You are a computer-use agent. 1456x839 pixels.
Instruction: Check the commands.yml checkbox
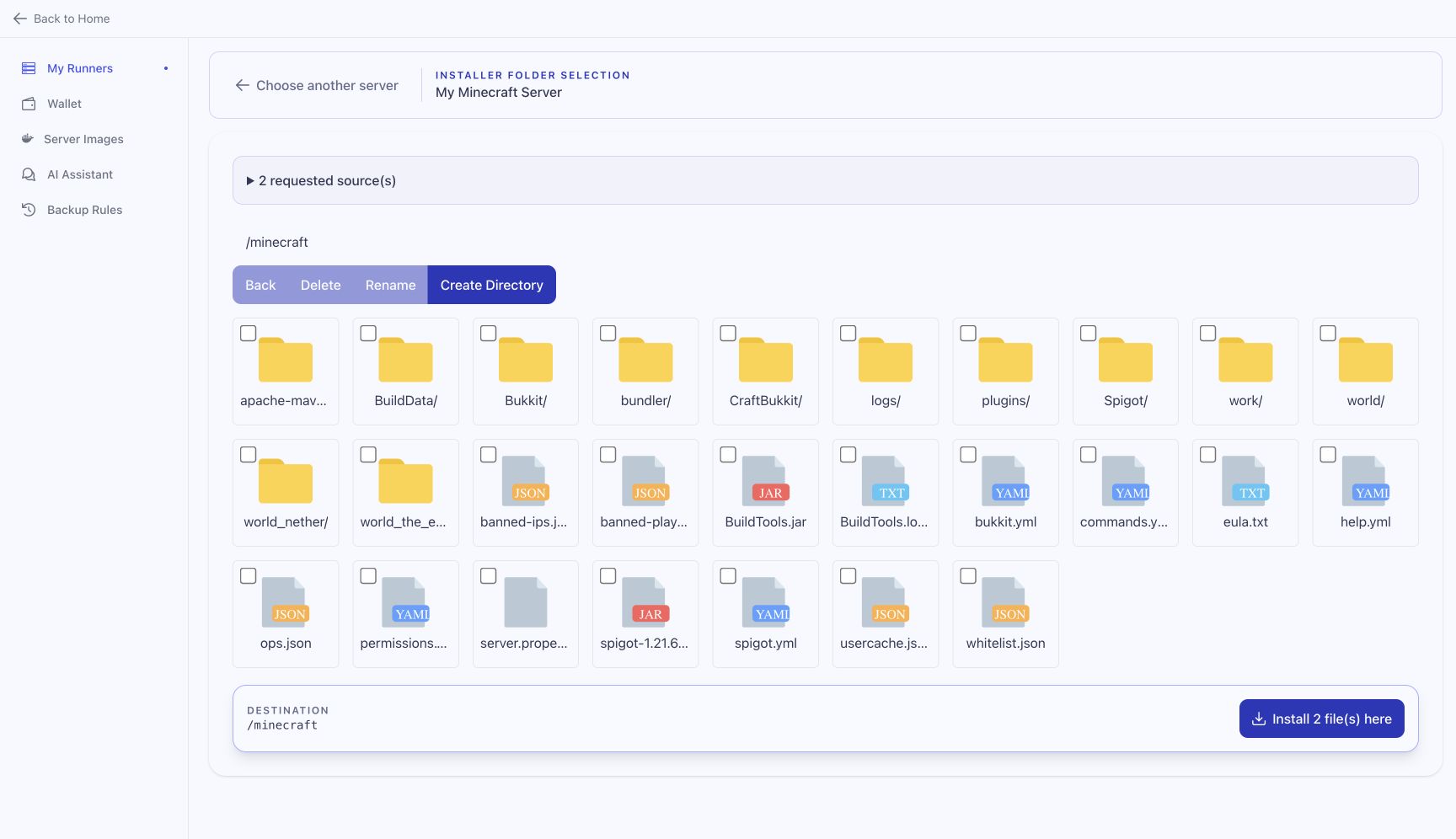[x=1088, y=455]
